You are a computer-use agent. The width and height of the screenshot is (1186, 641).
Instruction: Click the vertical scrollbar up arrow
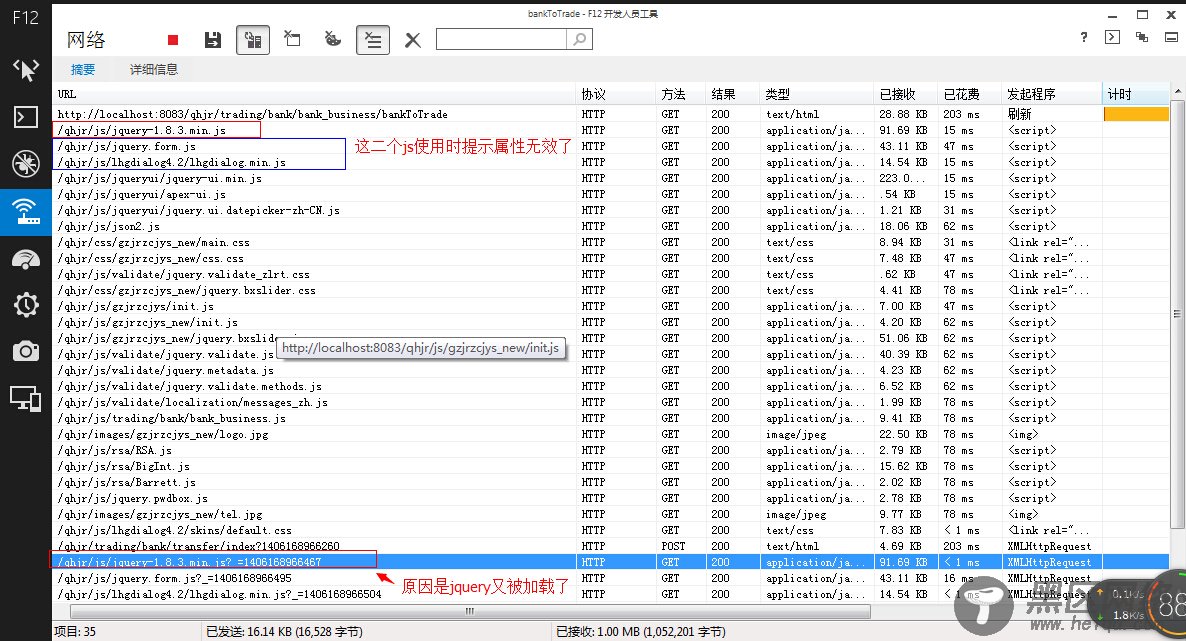[1177, 92]
